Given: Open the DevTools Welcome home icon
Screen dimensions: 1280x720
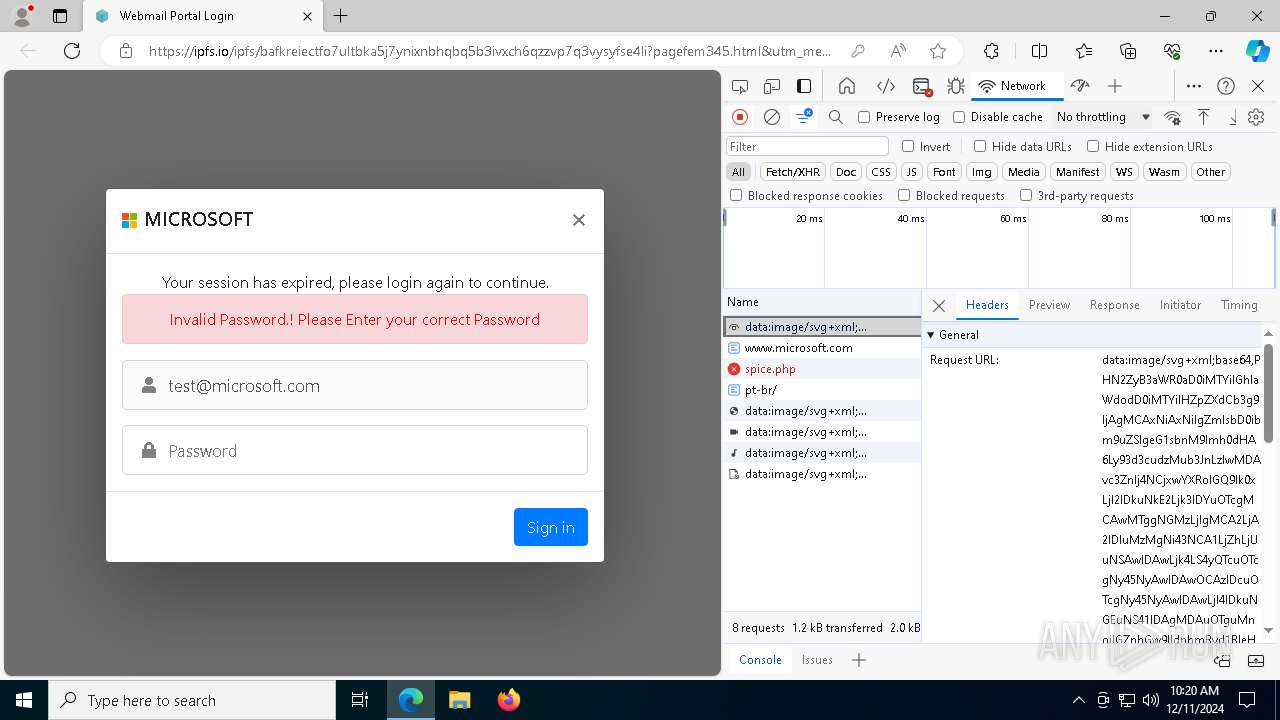Looking at the screenshot, I should coord(847,86).
